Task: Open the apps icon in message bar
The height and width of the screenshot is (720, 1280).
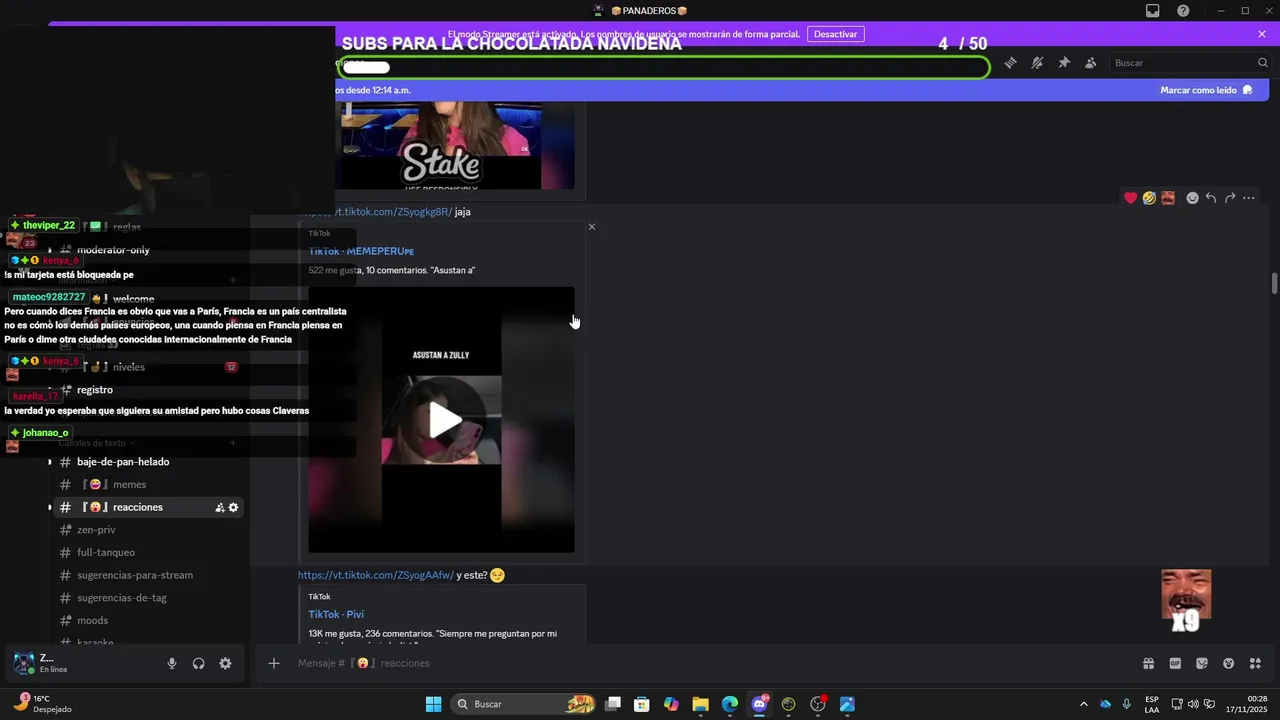Action: coord(1255,663)
